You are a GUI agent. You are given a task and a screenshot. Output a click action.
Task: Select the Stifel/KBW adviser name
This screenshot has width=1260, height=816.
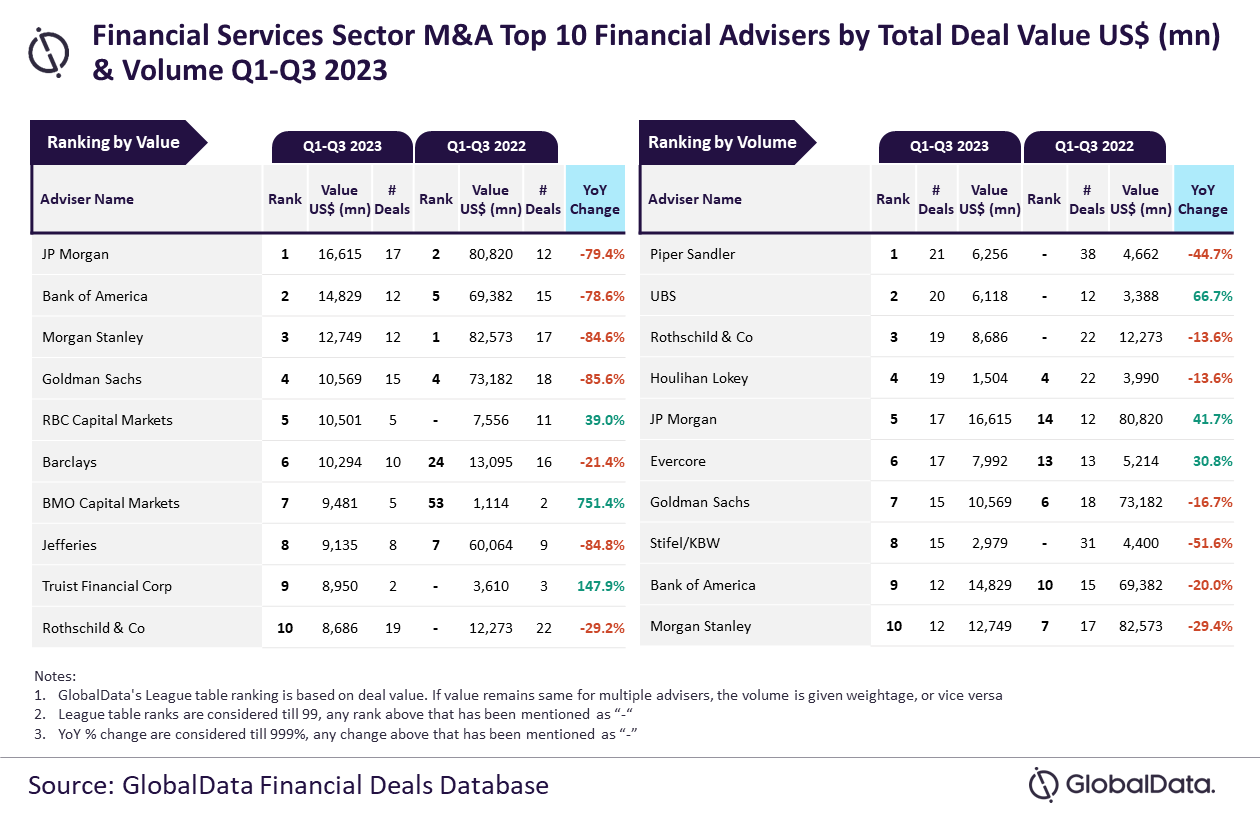[685, 544]
